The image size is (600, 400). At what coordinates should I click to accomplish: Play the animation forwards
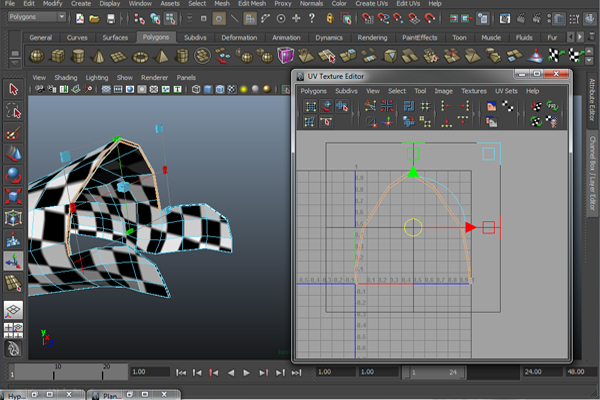(246, 372)
